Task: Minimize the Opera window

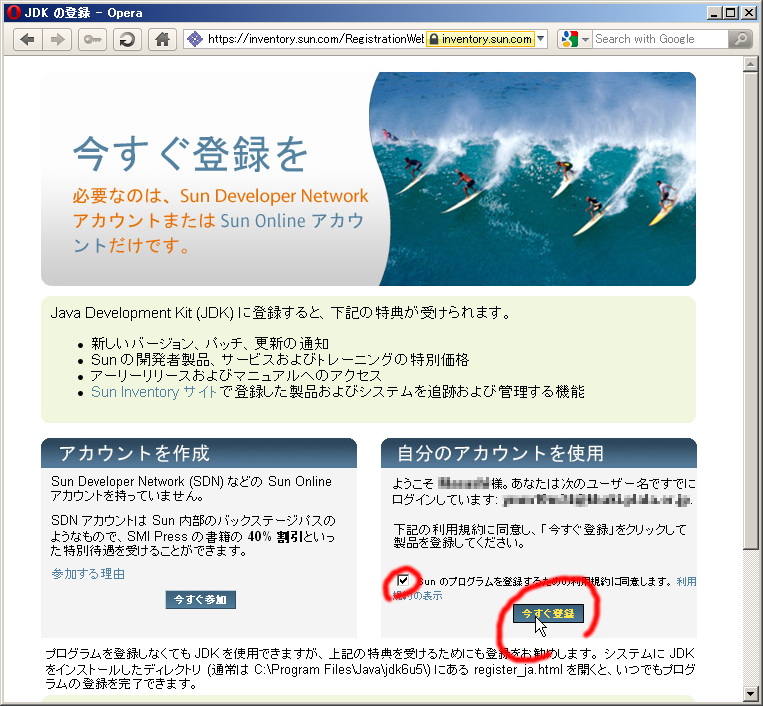Action: click(x=714, y=13)
